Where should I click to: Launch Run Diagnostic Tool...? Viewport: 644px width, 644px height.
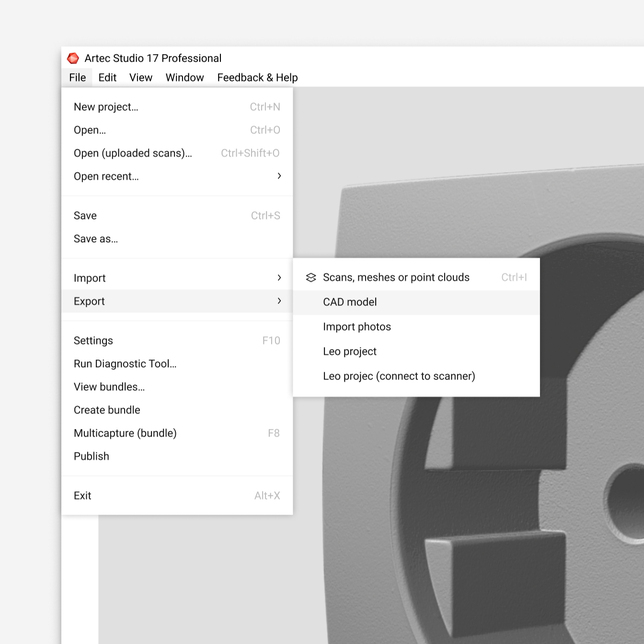tap(177, 363)
